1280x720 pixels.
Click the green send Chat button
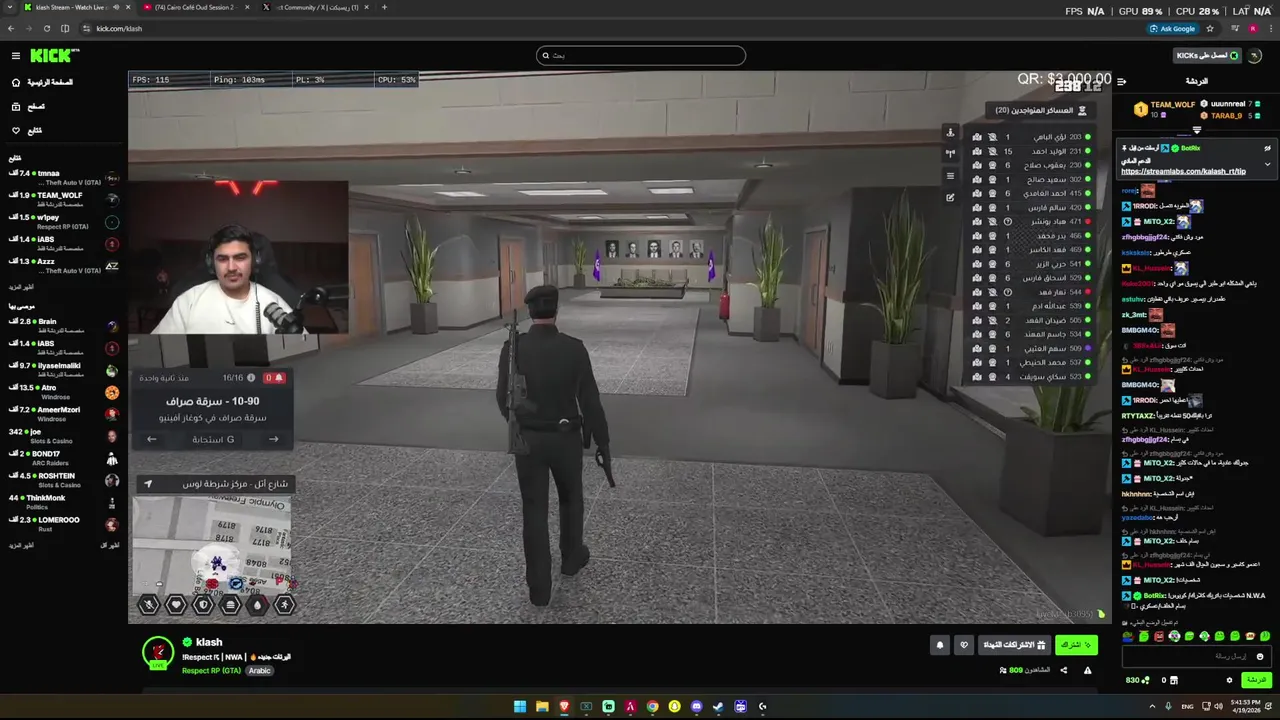pos(1256,680)
